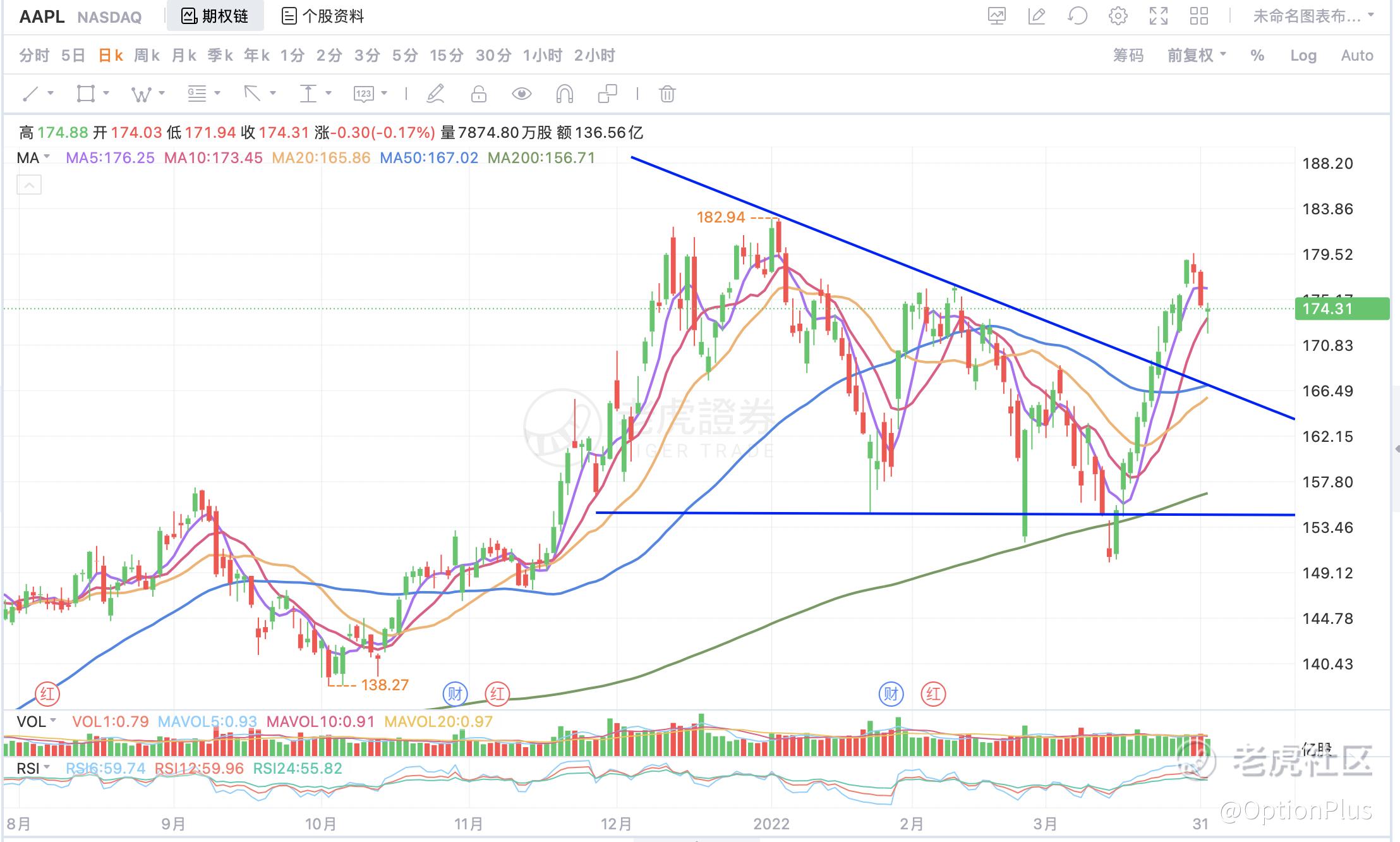Viewport: 1400px width, 842px height.
Task: Click the chart compare icon in top bar
Action: pyautogui.click(x=997, y=16)
